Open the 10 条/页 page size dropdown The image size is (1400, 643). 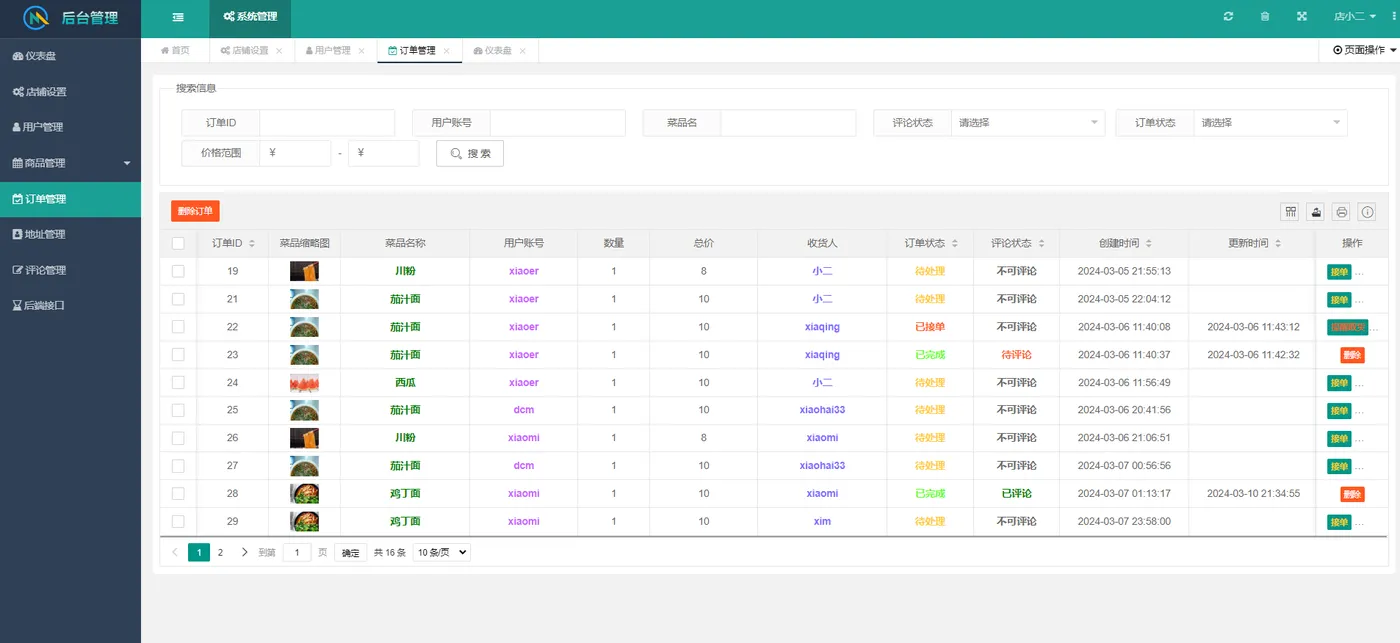click(441, 552)
